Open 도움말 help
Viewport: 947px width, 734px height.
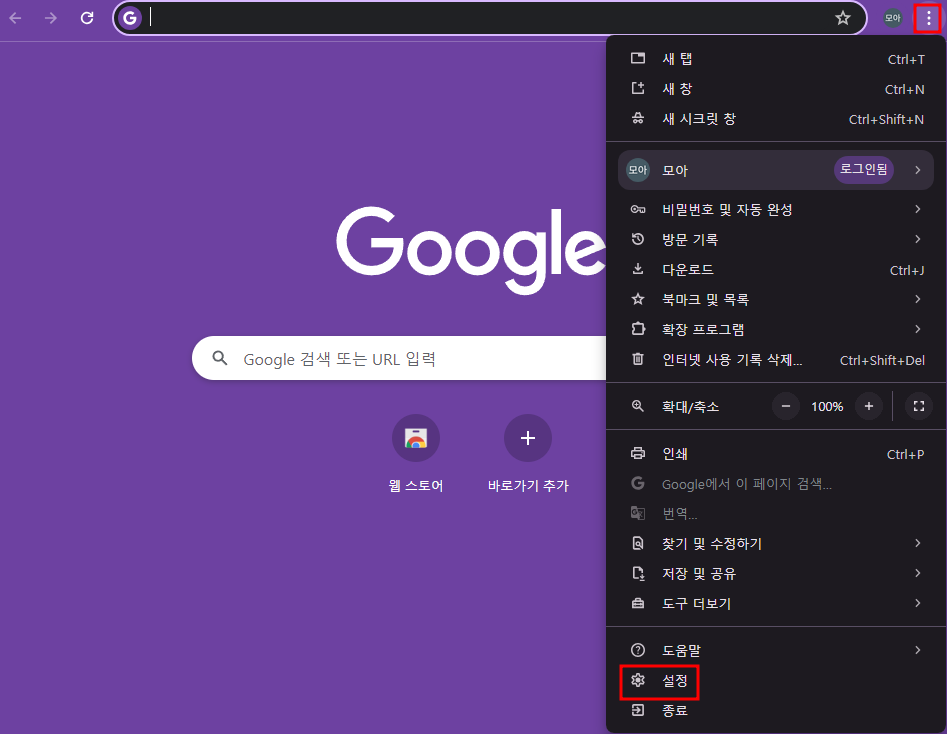pos(776,651)
